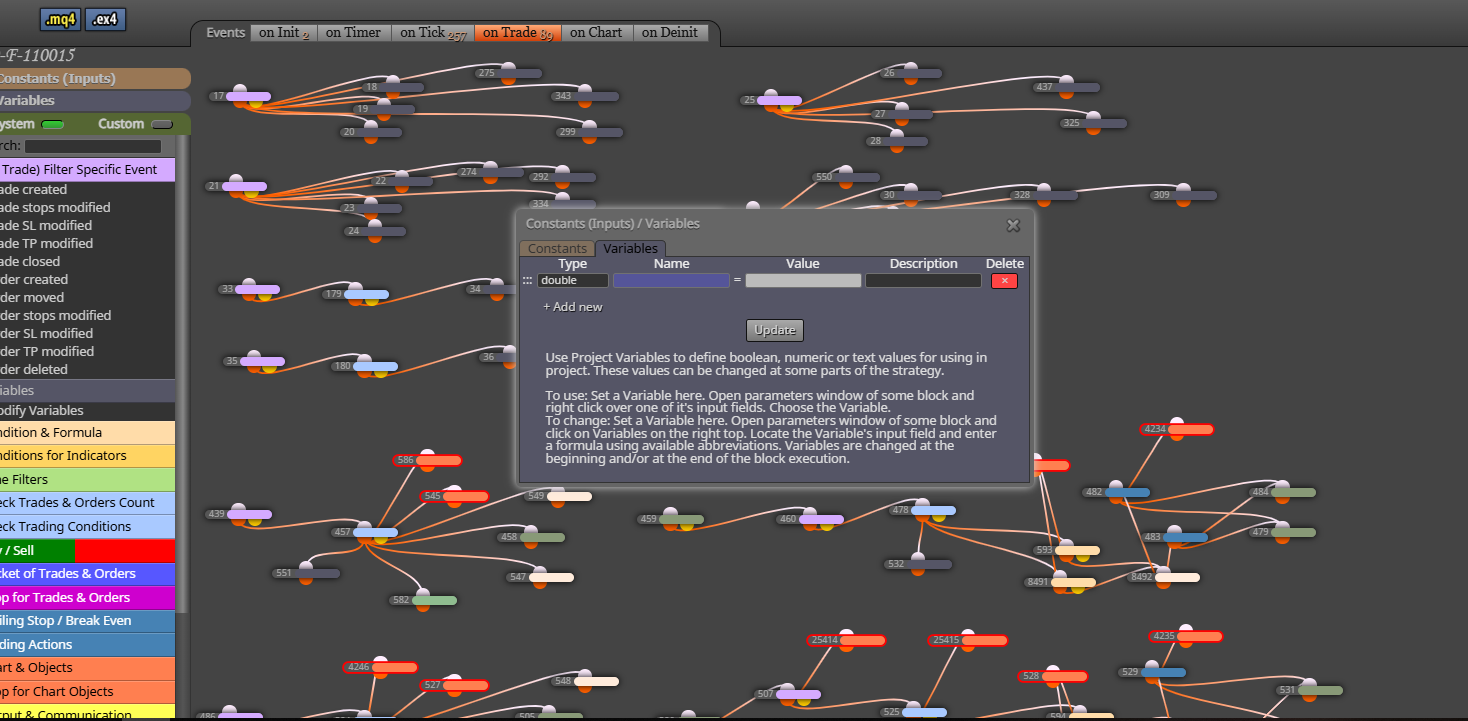This screenshot has height=721, width=1468.
Task: Select green block 582 on the canvas
Action: coord(423,601)
